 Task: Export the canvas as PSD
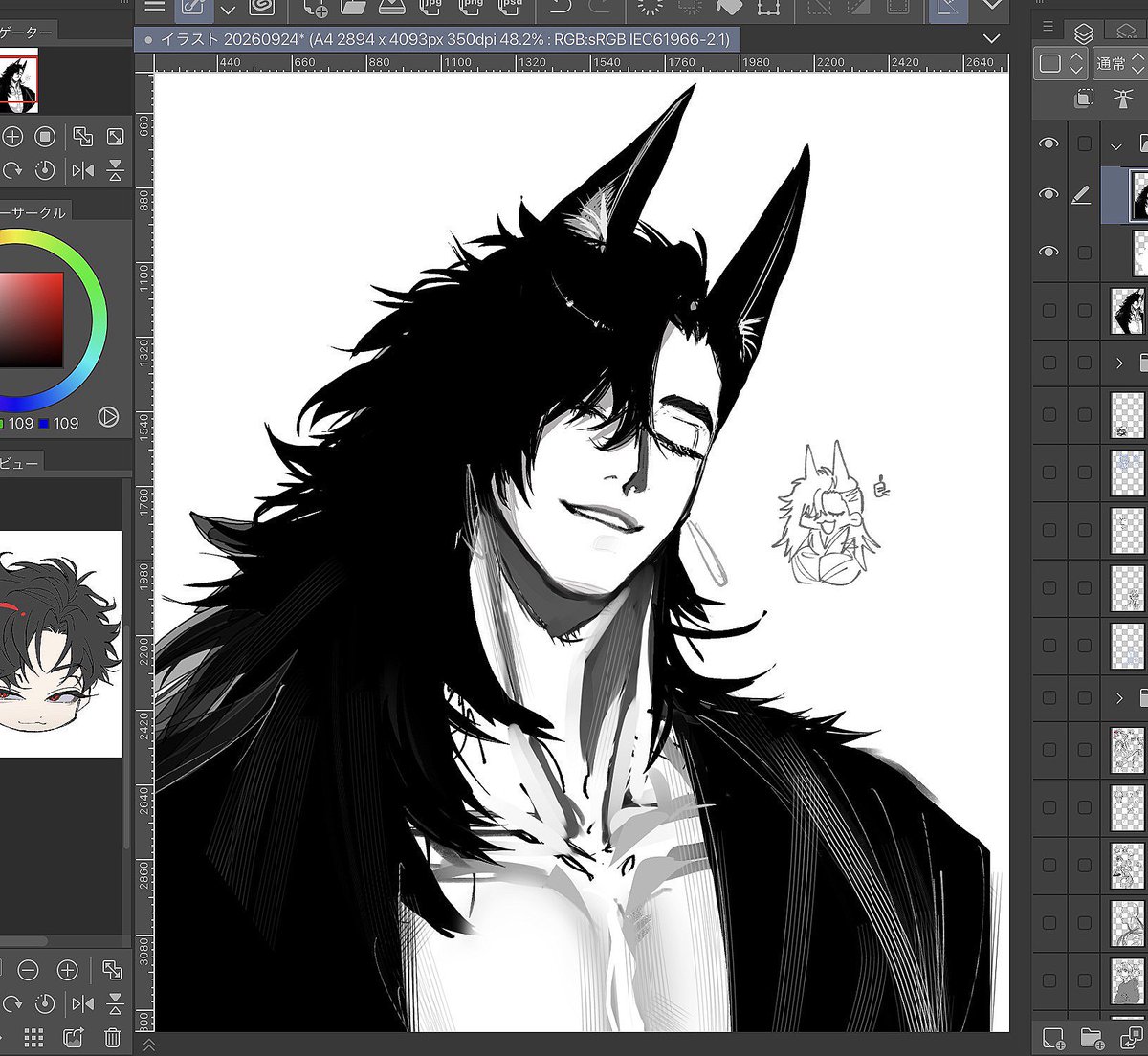click(511, 8)
